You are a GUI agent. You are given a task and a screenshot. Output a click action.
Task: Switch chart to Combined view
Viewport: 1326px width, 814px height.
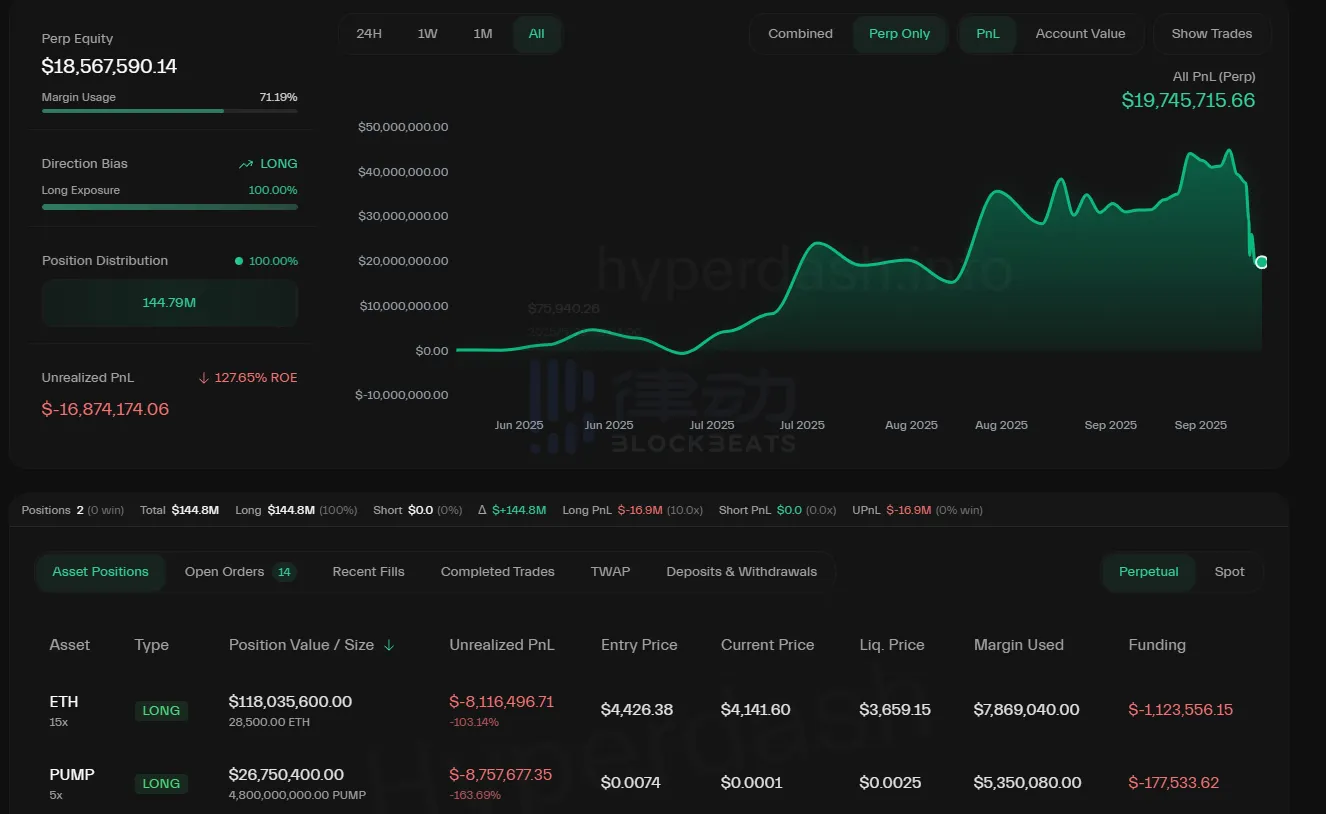pos(800,34)
